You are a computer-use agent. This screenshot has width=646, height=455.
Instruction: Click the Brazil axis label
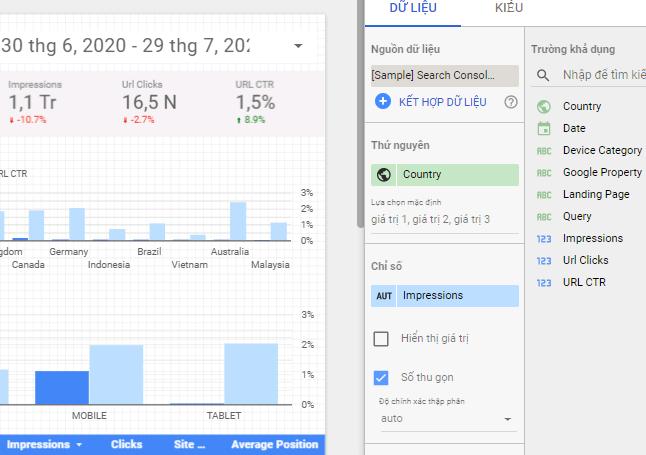tap(149, 251)
